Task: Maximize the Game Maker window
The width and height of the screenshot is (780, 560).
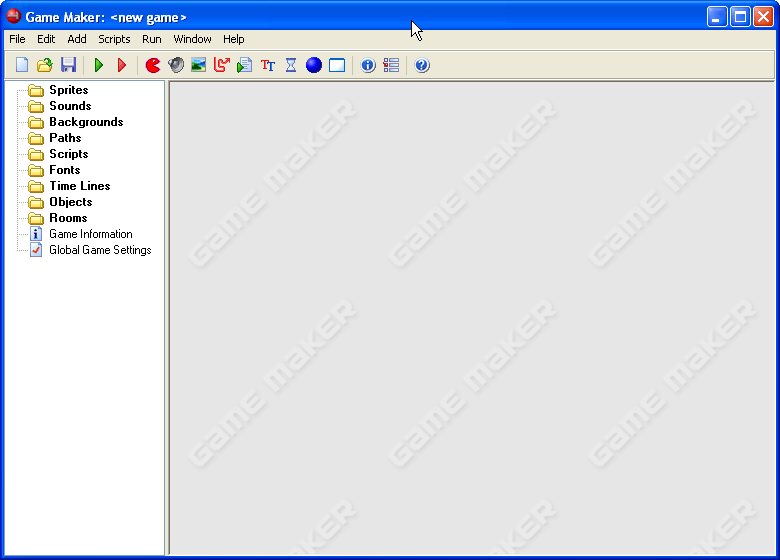Action: click(x=740, y=17)
